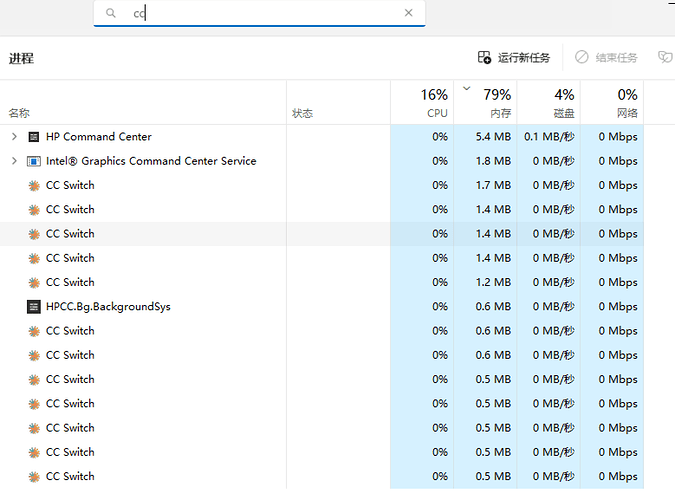Image resolution: width=675 pixels, height=500 pixels.
Task: Click the HP Command Center app icon
Action: 34,137
